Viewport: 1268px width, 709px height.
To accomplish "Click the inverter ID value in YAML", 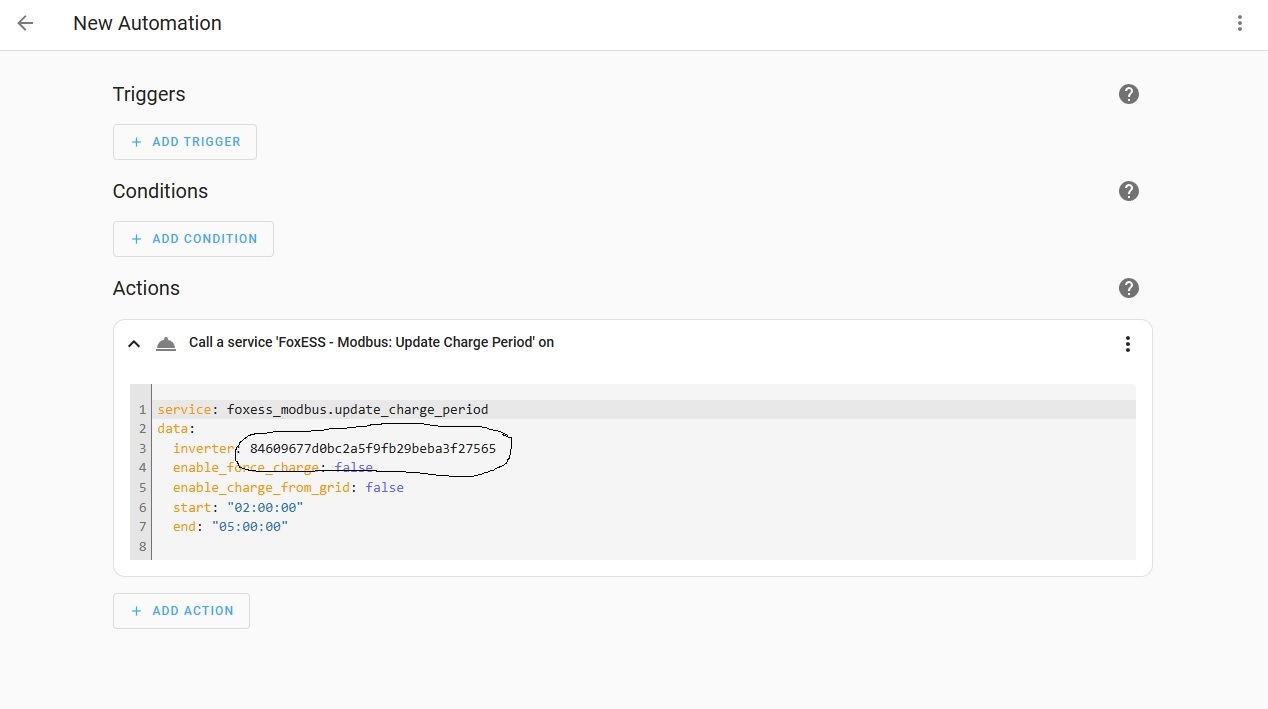I will click(372, 448).
